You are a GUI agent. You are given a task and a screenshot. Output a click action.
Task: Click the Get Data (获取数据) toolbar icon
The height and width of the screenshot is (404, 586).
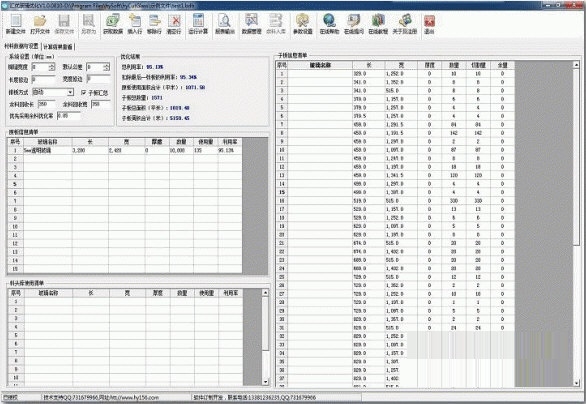(113, 24)
